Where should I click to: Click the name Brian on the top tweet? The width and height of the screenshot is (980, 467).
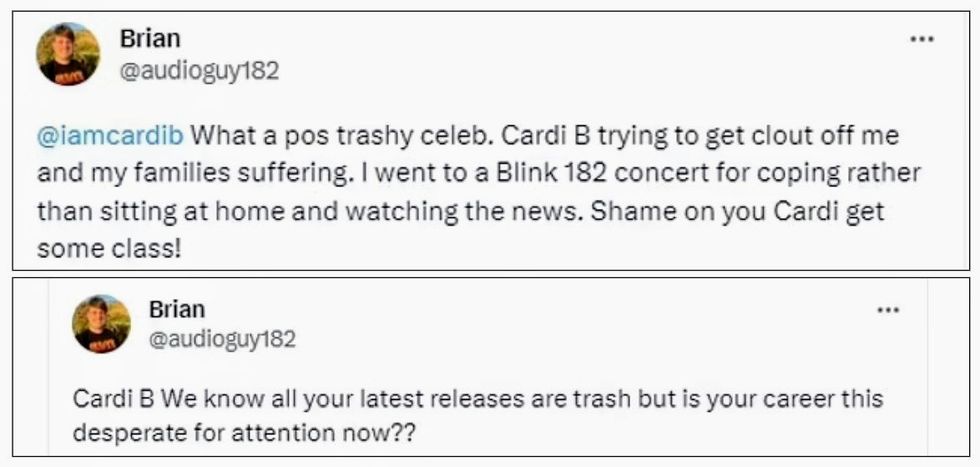[x=148, y=39]
